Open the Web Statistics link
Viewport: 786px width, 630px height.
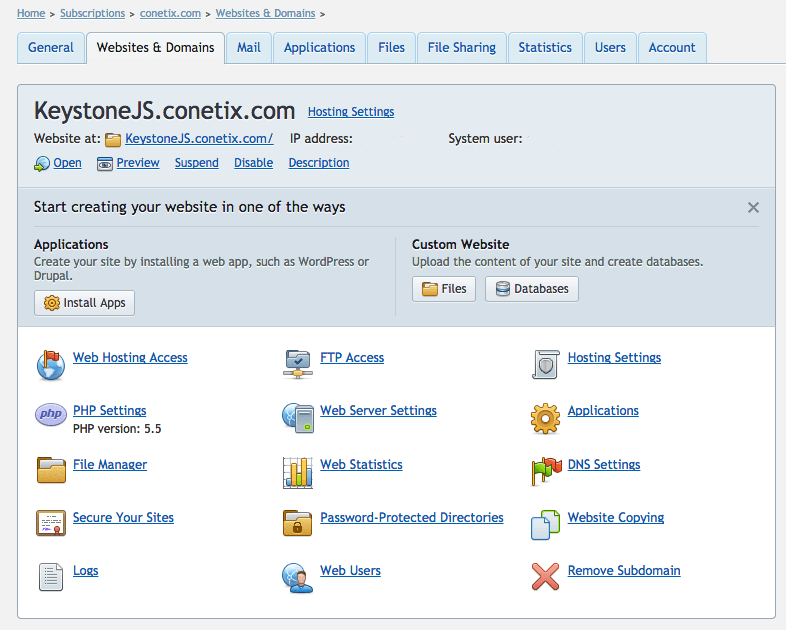(x=361, y=465)
